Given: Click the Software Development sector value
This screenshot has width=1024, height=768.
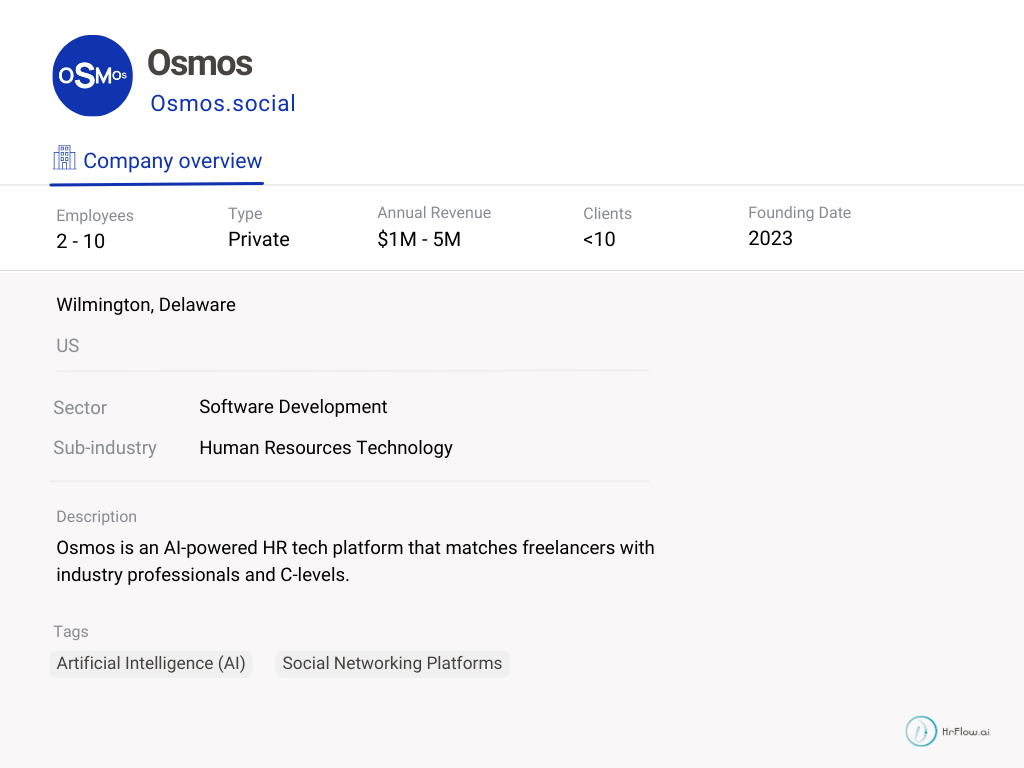Looking at the screenshot, I should (x=293, y=407).
